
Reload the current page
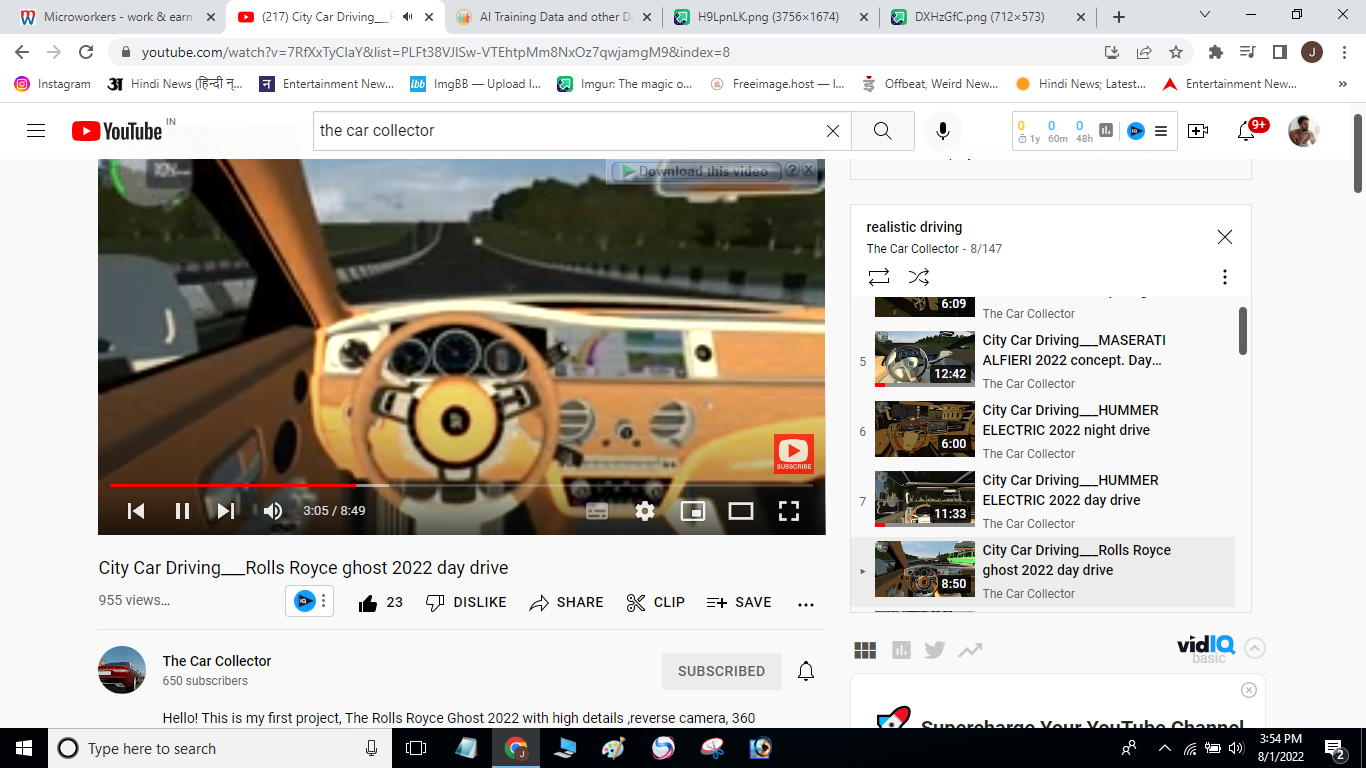[x=86, y=52]
